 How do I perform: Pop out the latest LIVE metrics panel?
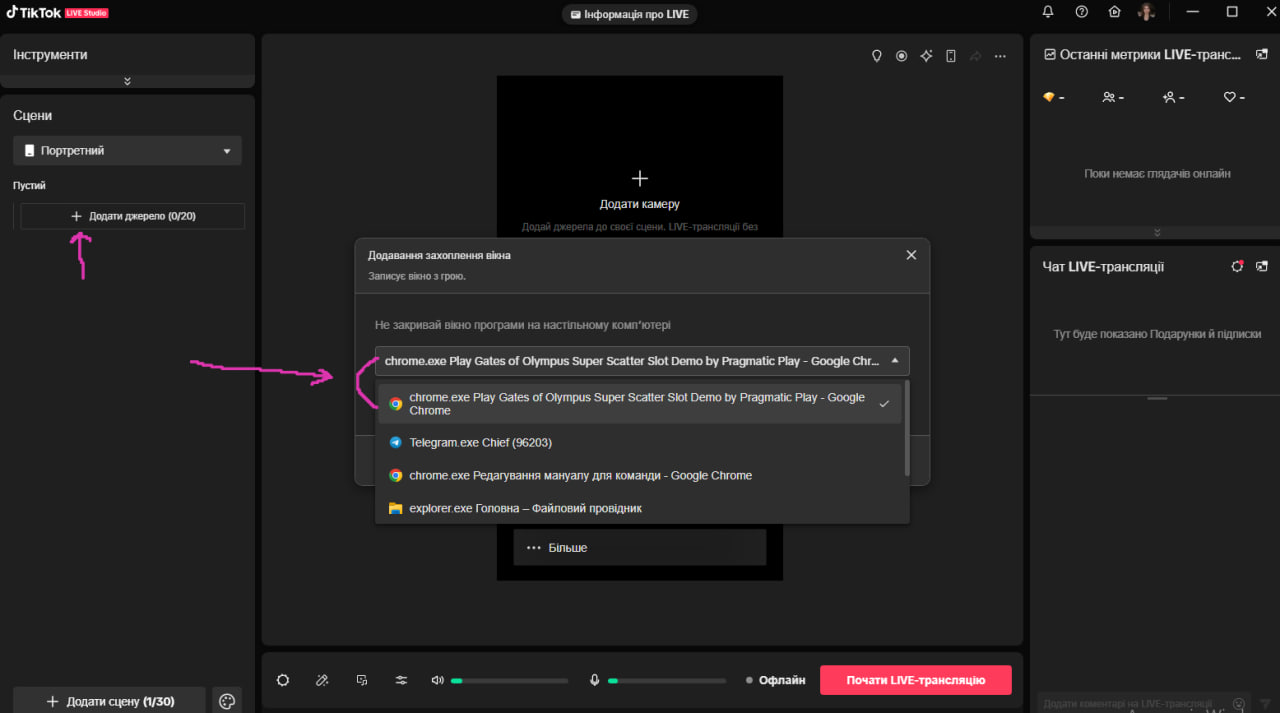pos(1262,55)
